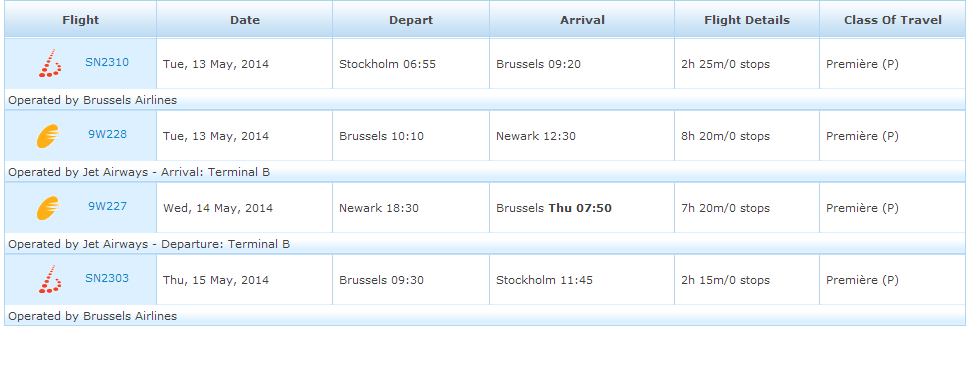Click Brussels Airlines logo beside SN2310
Viewport: 974px width, 365px height.
click(50, 63)
